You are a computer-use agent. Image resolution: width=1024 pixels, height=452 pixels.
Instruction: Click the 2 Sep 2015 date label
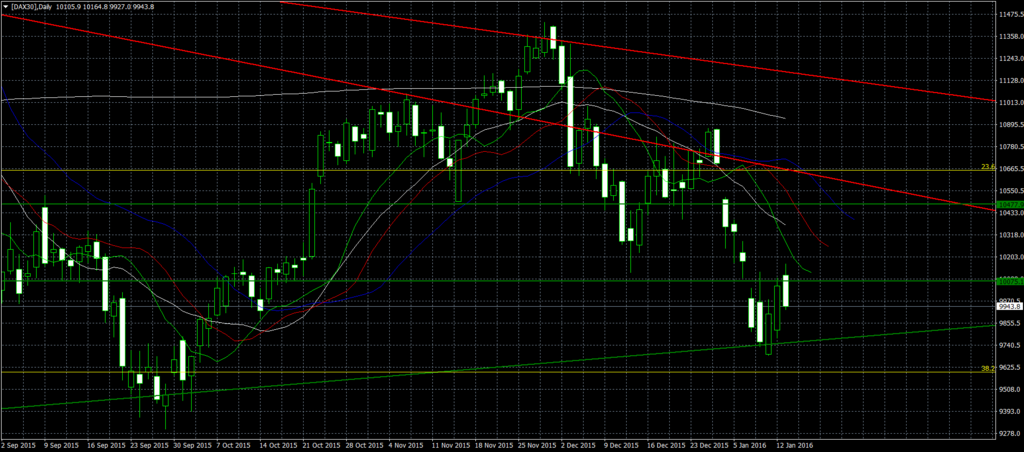coord(19,445)
